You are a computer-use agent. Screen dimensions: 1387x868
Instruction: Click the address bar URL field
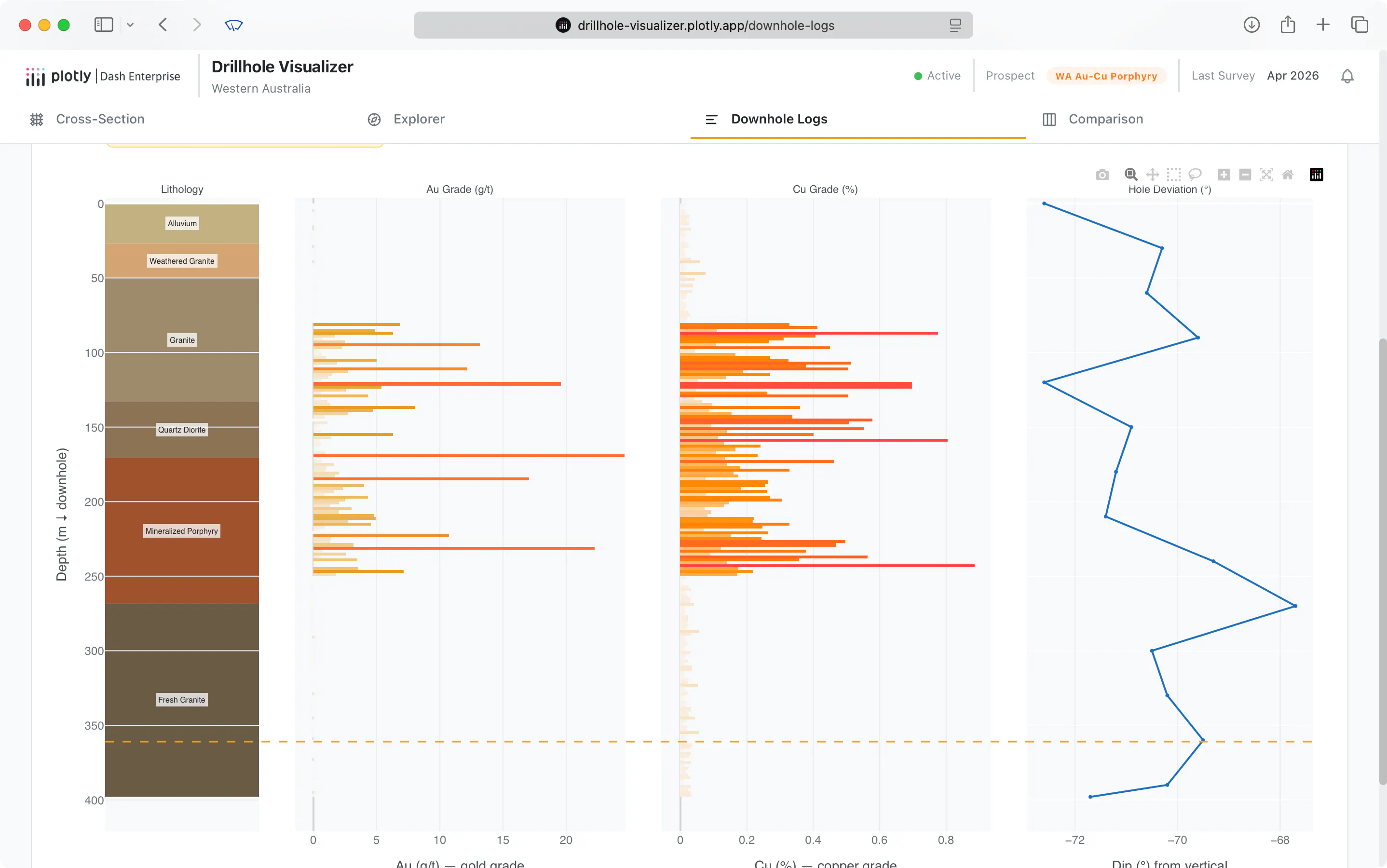(x=693, y=25)
